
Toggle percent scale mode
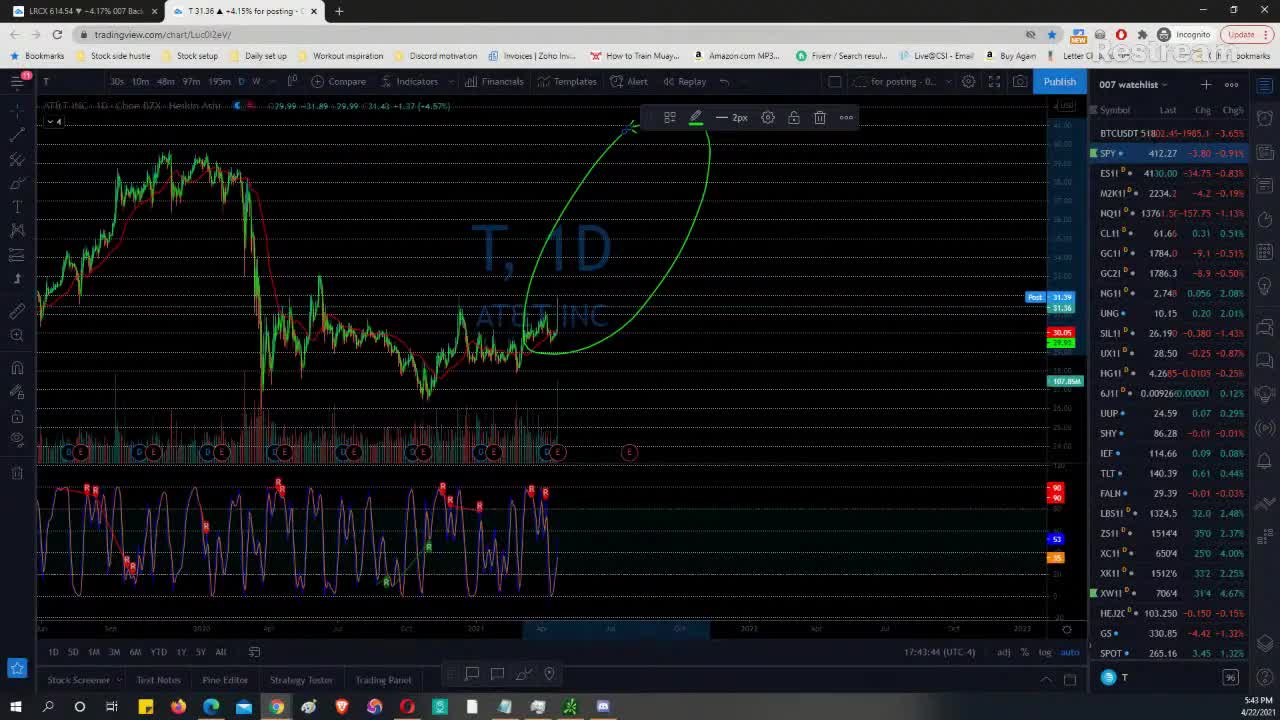[1024, 652]
